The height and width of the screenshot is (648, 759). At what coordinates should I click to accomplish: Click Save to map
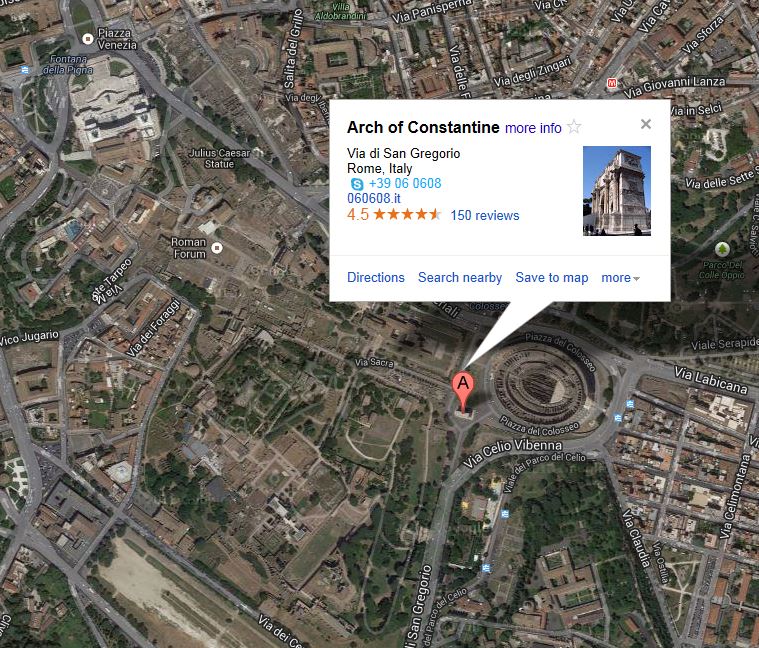pos(552,278)
